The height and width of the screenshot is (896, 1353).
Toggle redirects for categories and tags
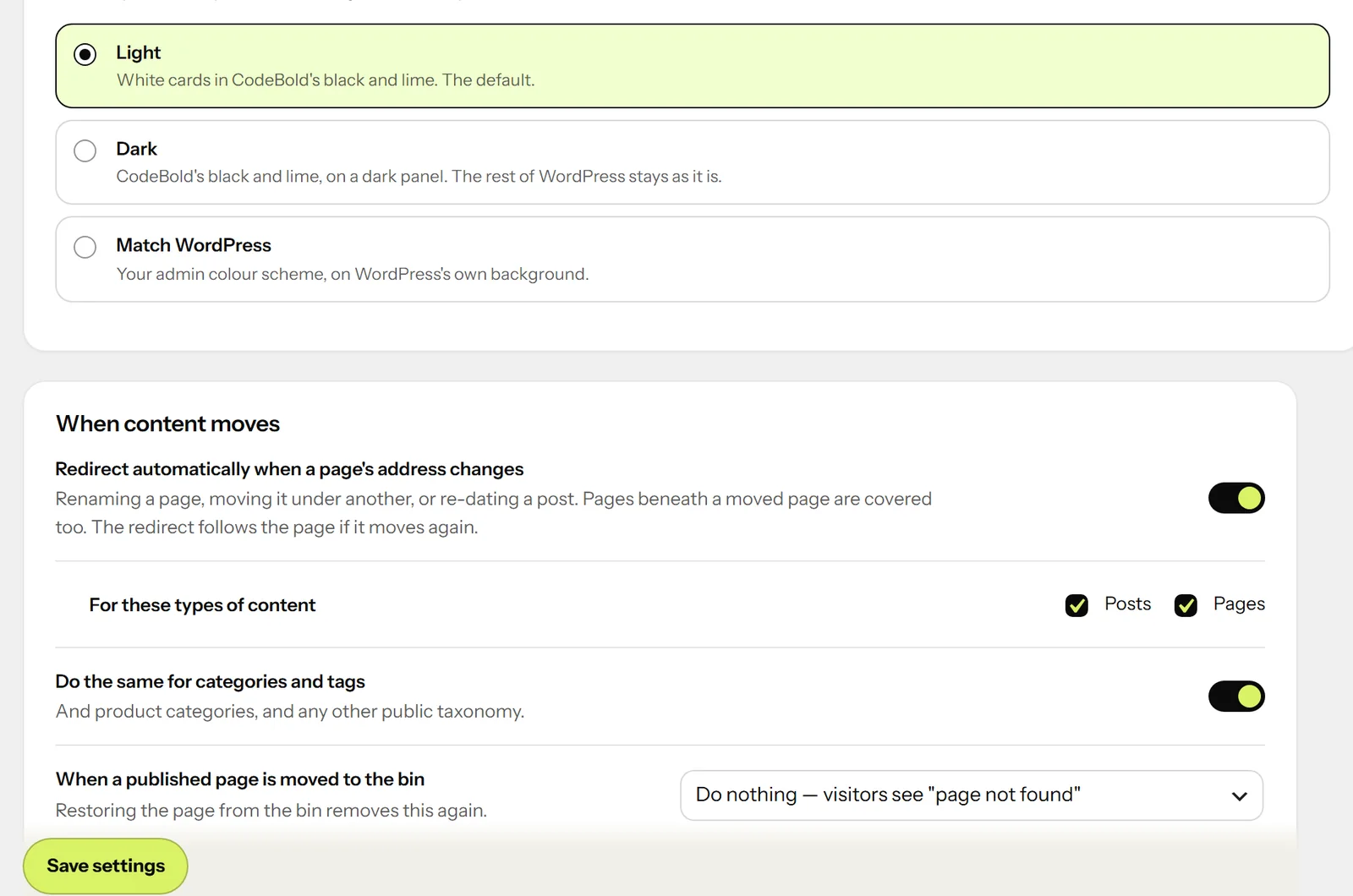[1235, 697]
